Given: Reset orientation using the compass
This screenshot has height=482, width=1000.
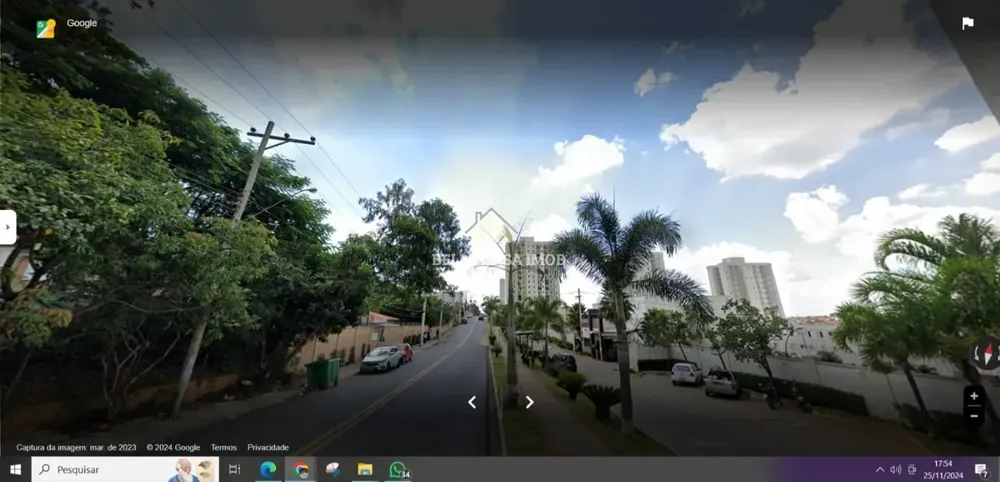Looking at the screenshot, I should click(x=987, y=354).
